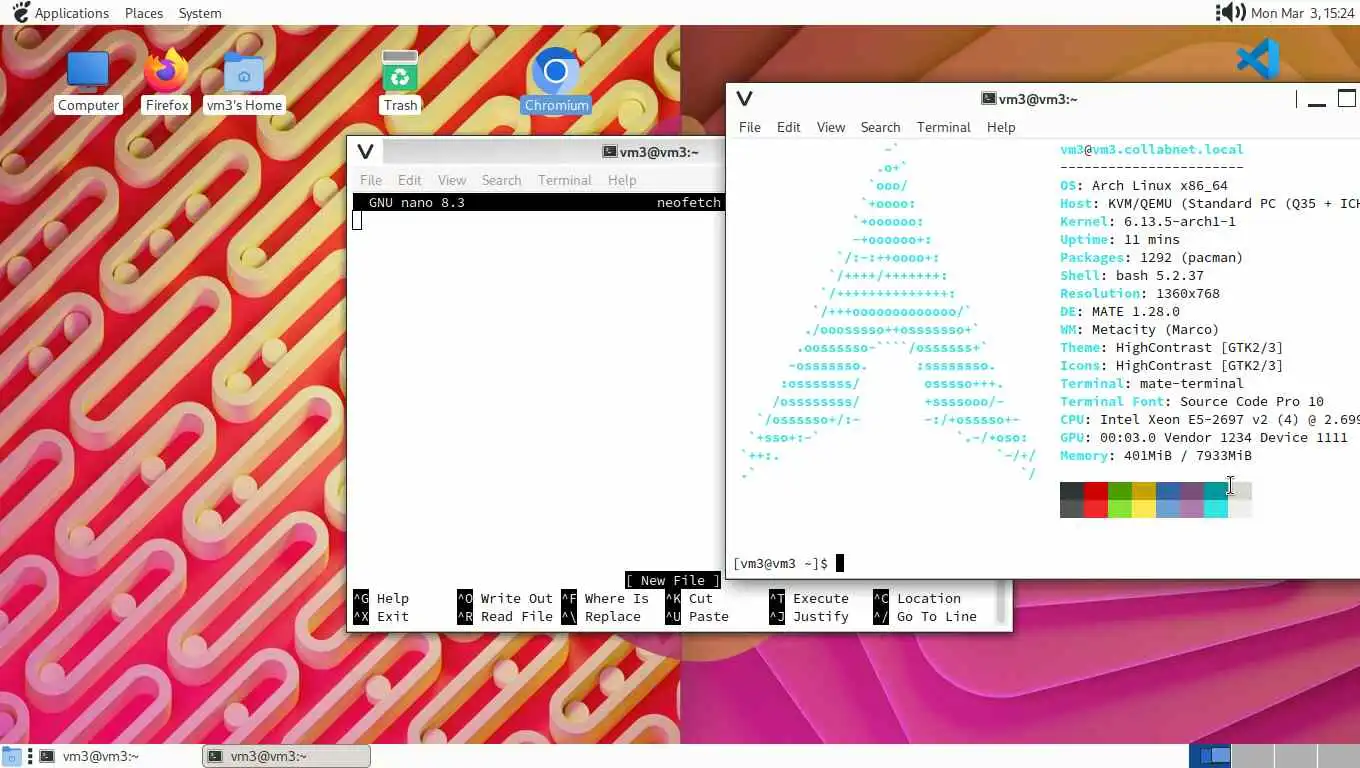Click nano window's vertical scrollbar
Image resolution: width=1360 pixels, height=768 pixels.
click(x=1001, y=600)
